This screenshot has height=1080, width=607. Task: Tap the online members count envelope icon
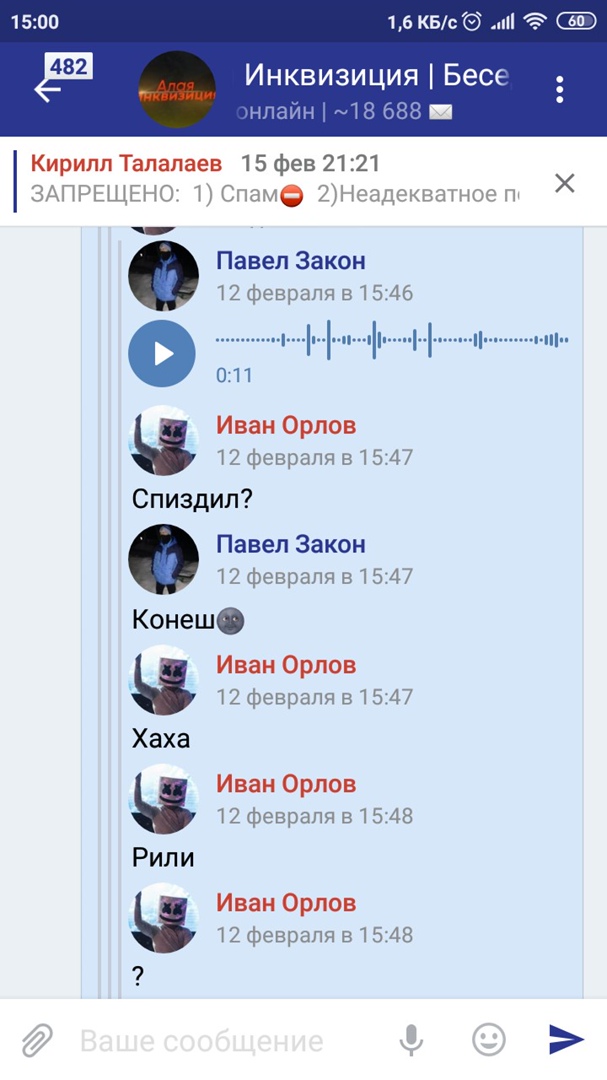click(441, 112)
